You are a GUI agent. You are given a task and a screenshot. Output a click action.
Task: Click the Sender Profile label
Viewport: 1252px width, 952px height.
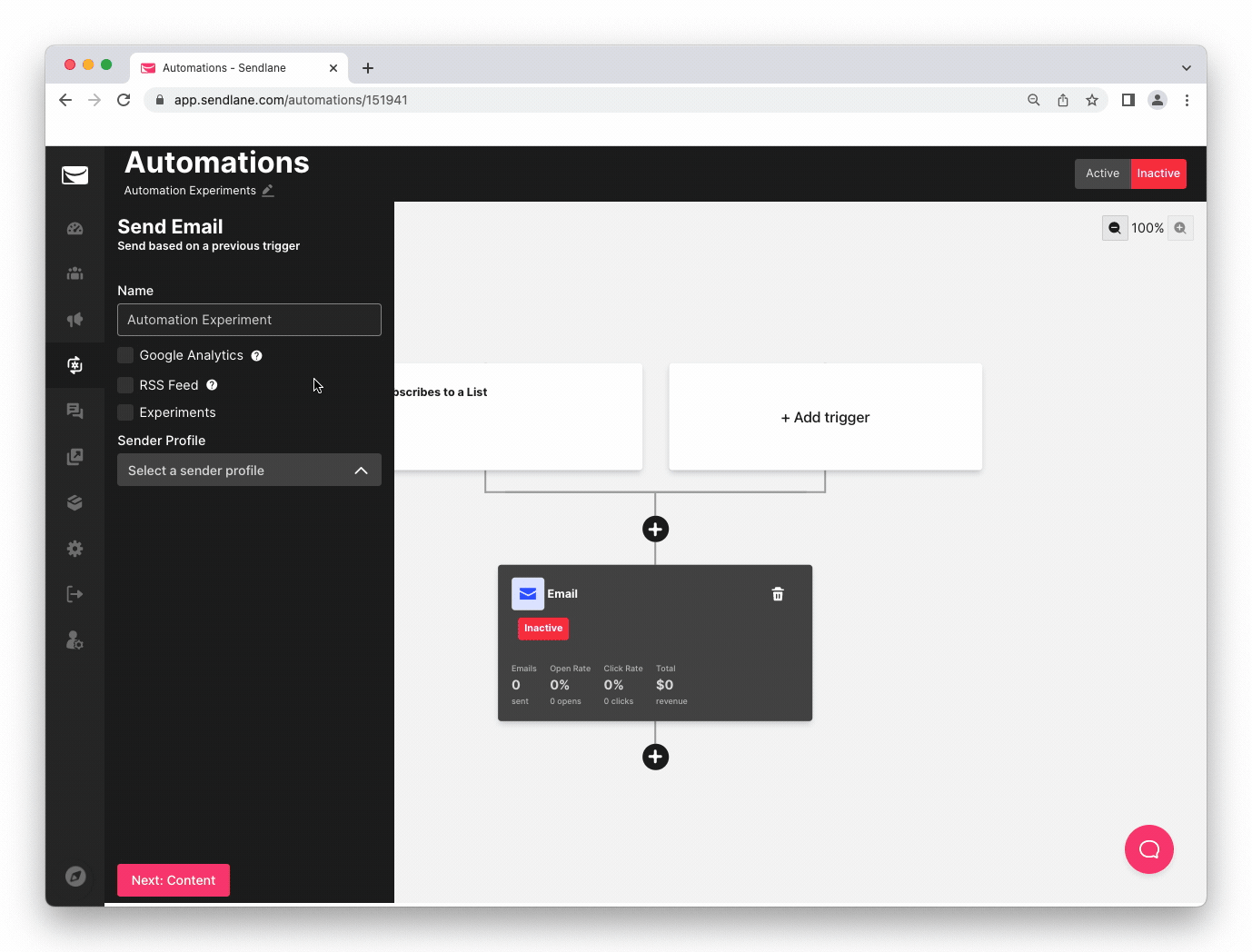coord(162,441)
